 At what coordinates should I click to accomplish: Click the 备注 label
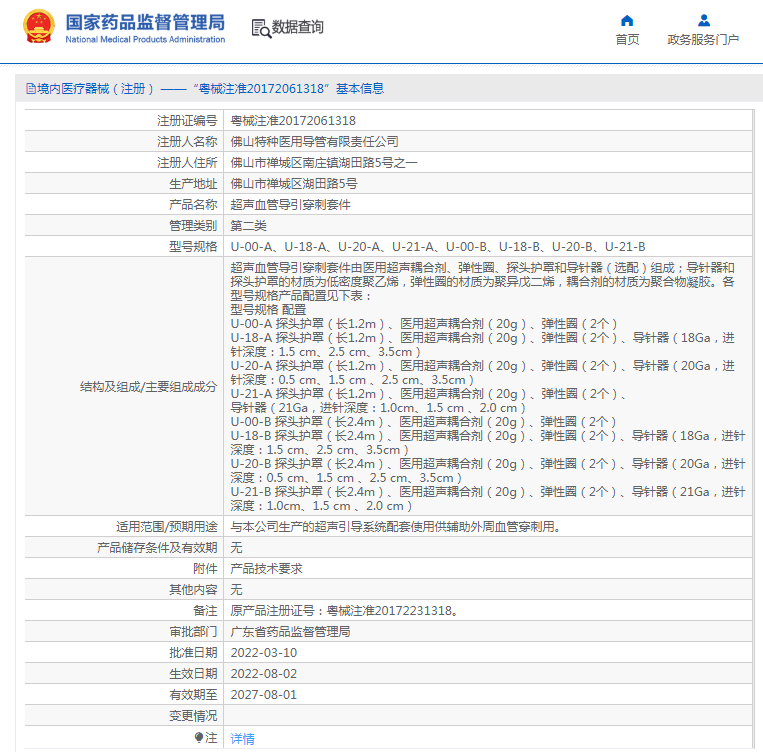click(205, 610)
